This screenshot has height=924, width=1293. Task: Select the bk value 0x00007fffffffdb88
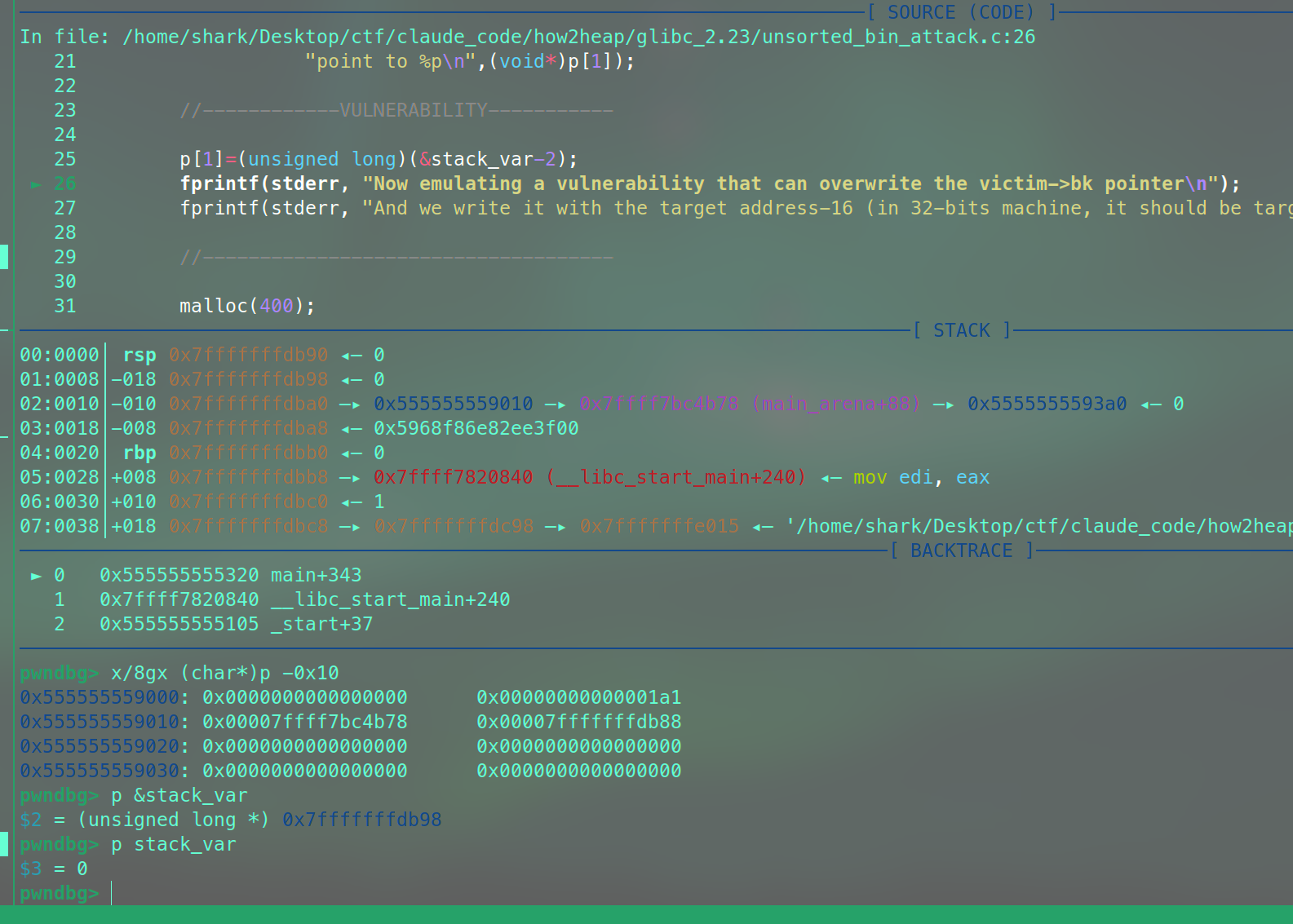click(579, 722)
